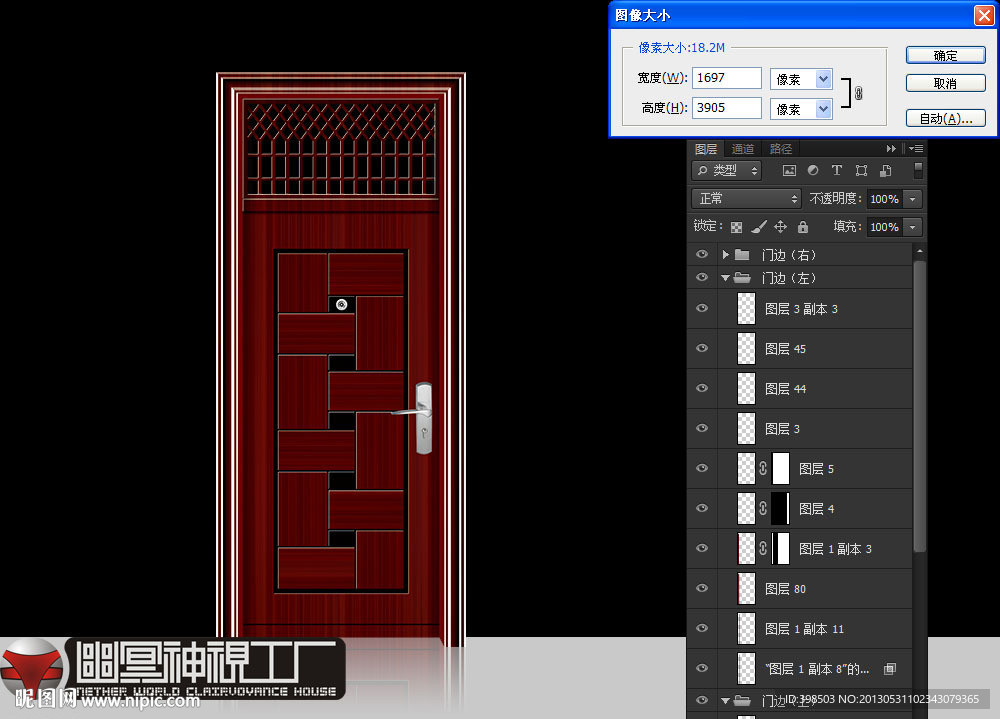Expand the 门边（右）layer group
Screen dimensions: 1000x719
725,255
